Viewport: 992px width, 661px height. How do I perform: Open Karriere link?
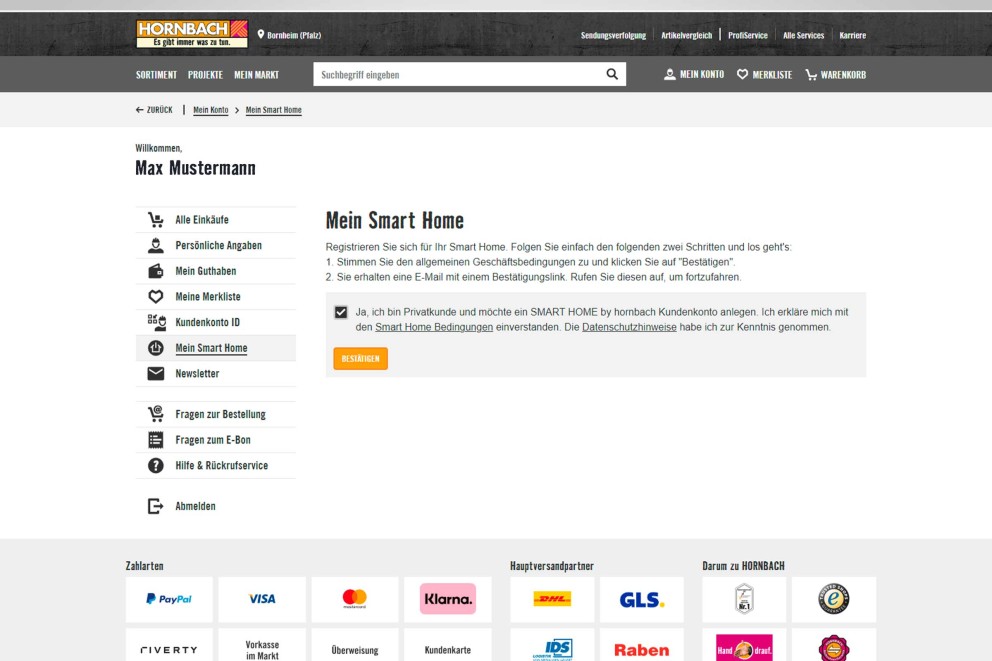coord(853,35)
